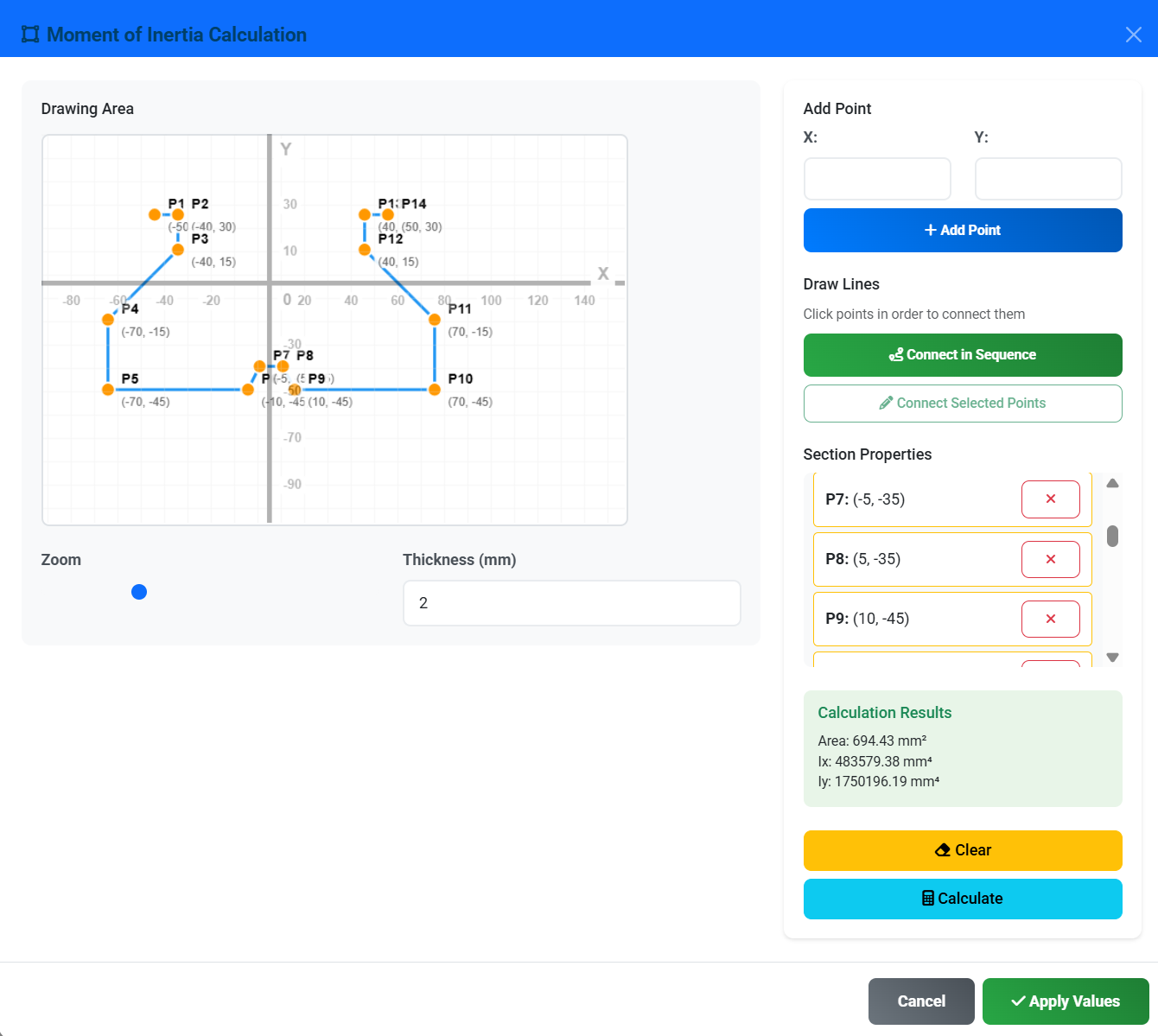Apply the calculated values
The width and height of the screenshot is (1158, 1036).
coord(1066,1001)
